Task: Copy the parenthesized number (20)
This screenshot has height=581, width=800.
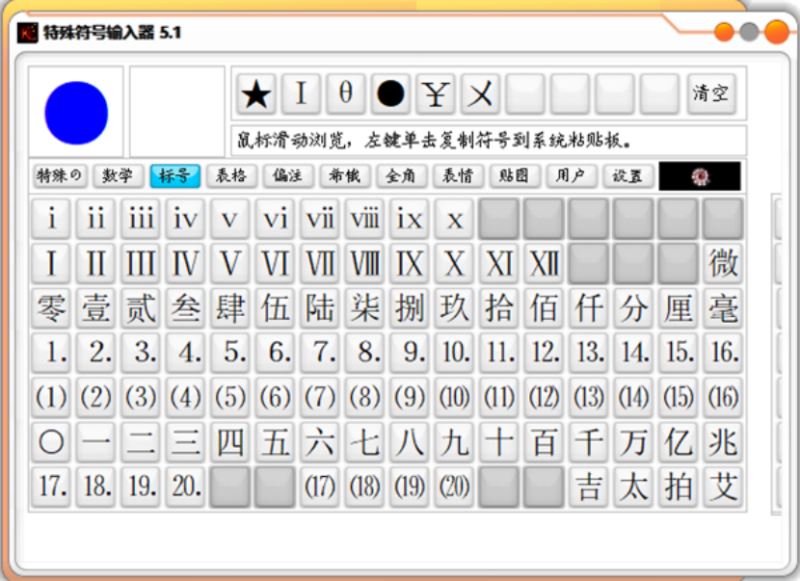Action: [x=454, y=486]
